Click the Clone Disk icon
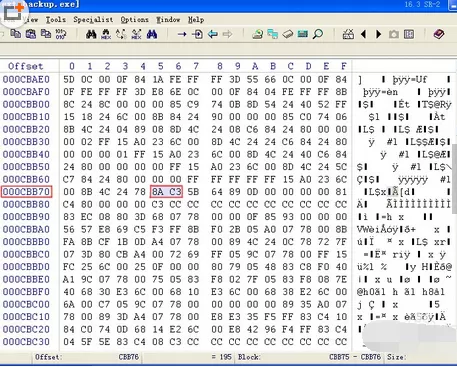 tap(272, 34)
